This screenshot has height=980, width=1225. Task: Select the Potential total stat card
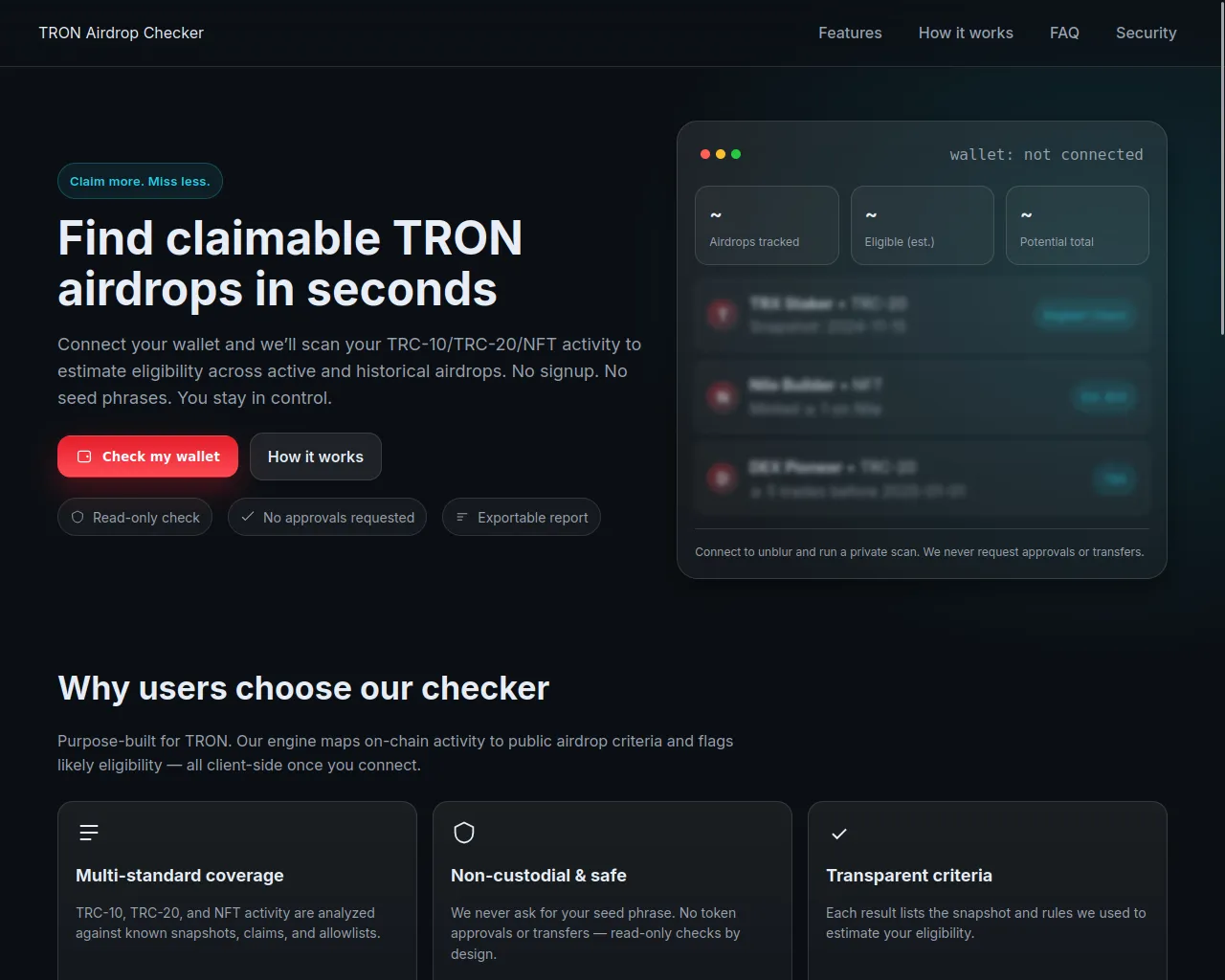pyautogui.click(x=1078, y=225)
